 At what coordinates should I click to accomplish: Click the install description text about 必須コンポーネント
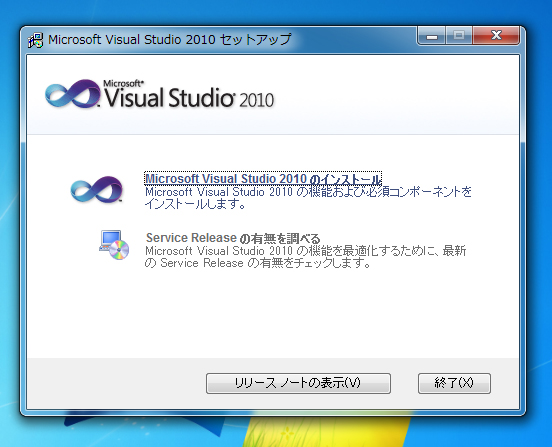tap(308, 198)
